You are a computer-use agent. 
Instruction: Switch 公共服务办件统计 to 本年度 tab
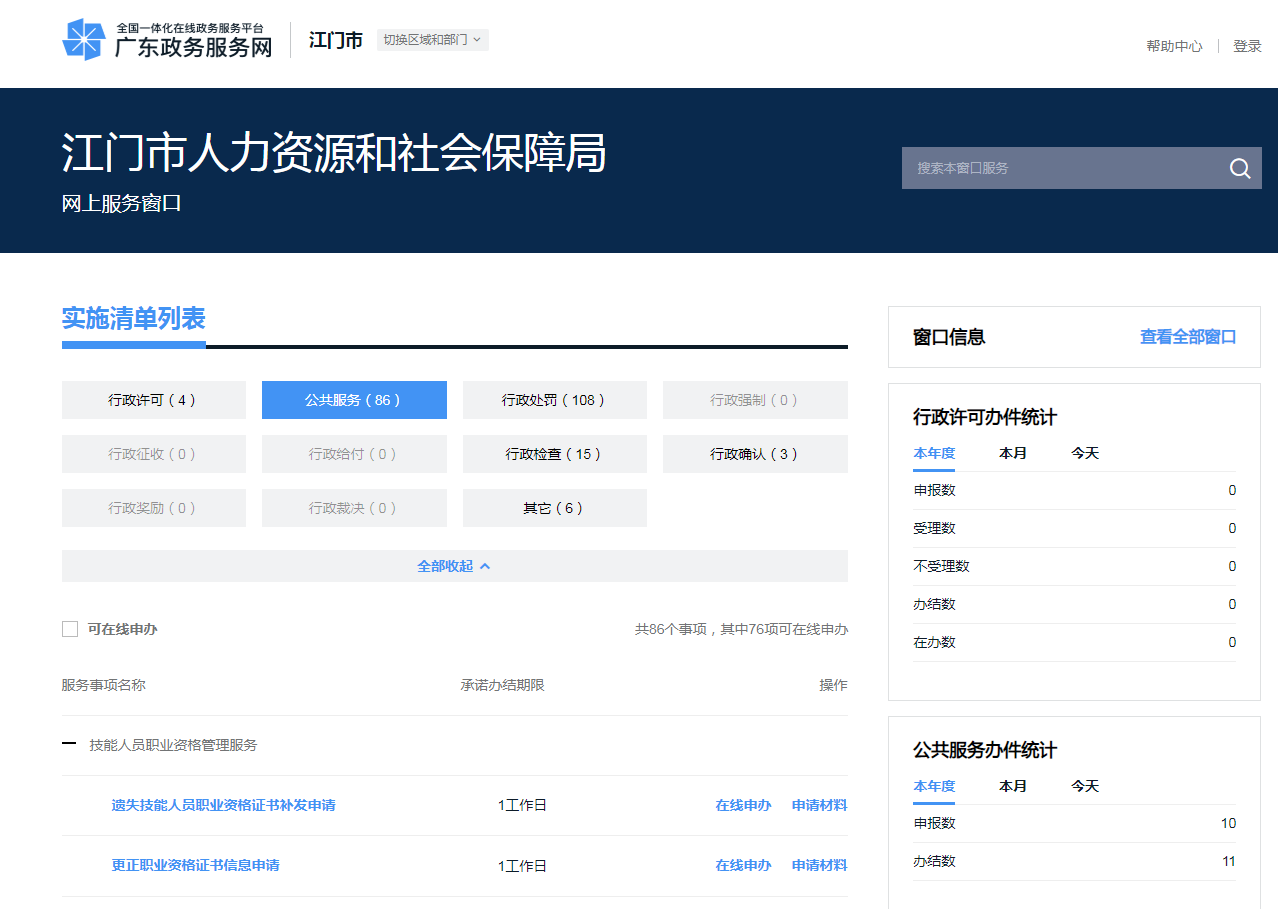[934, 786]
